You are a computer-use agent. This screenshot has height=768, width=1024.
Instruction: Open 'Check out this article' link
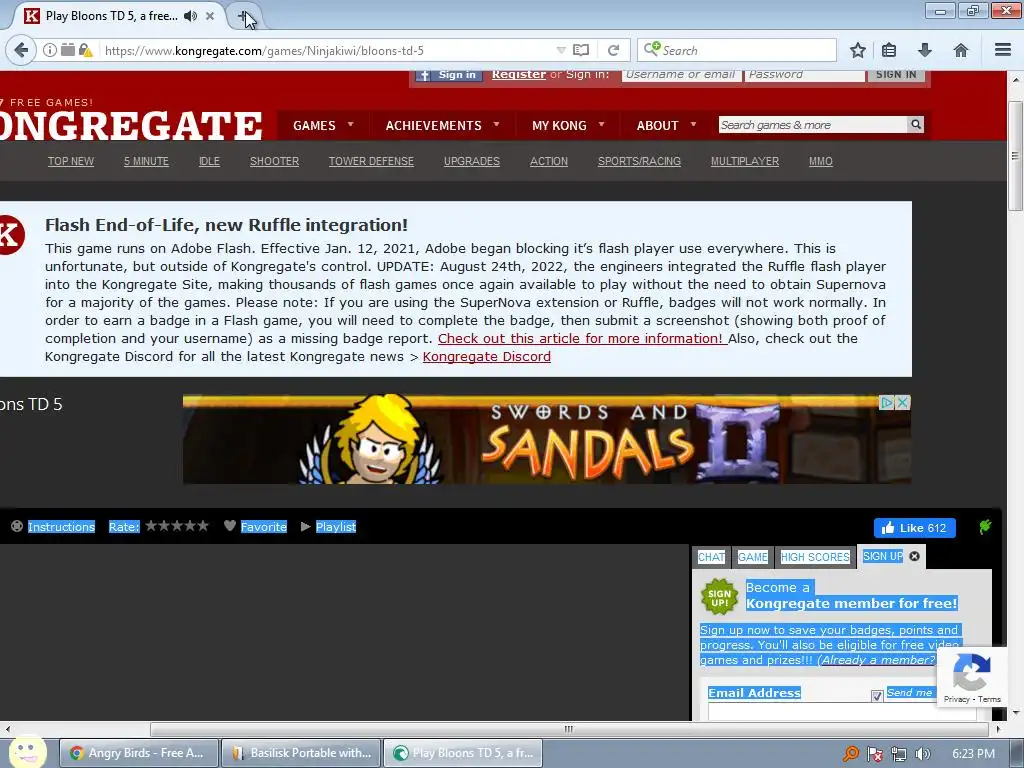[581, 338]
